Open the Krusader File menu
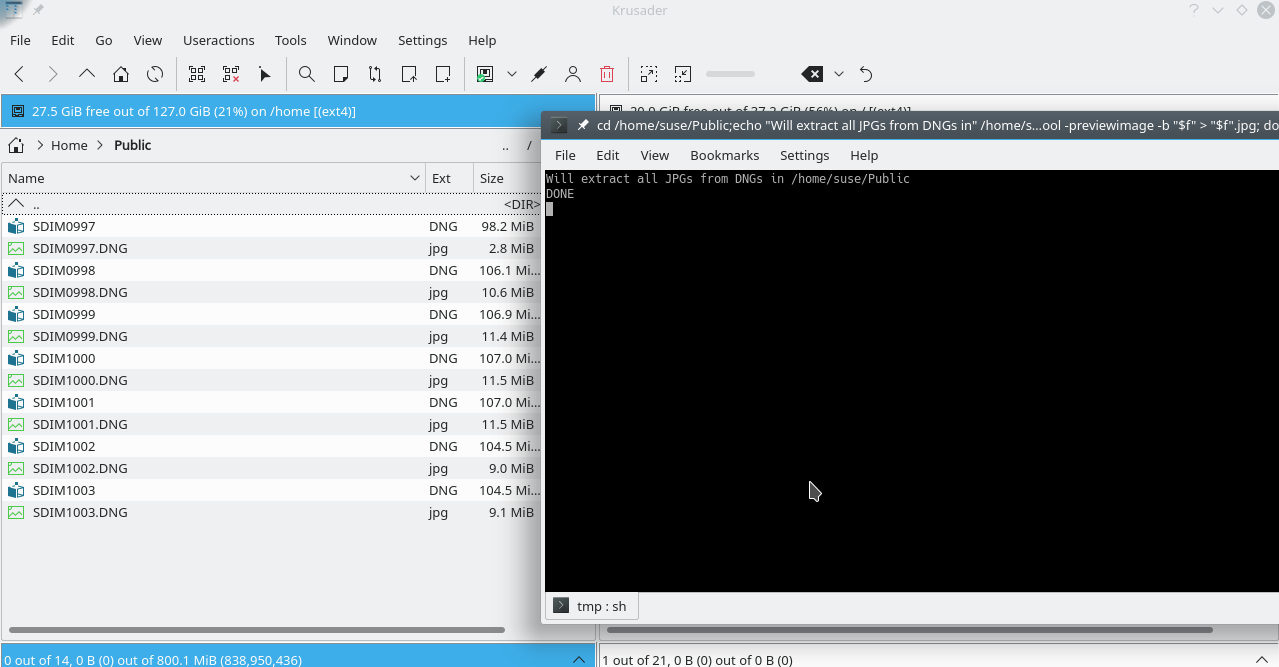This screenshot has width=1279, height=667. (x=20, y=40)
